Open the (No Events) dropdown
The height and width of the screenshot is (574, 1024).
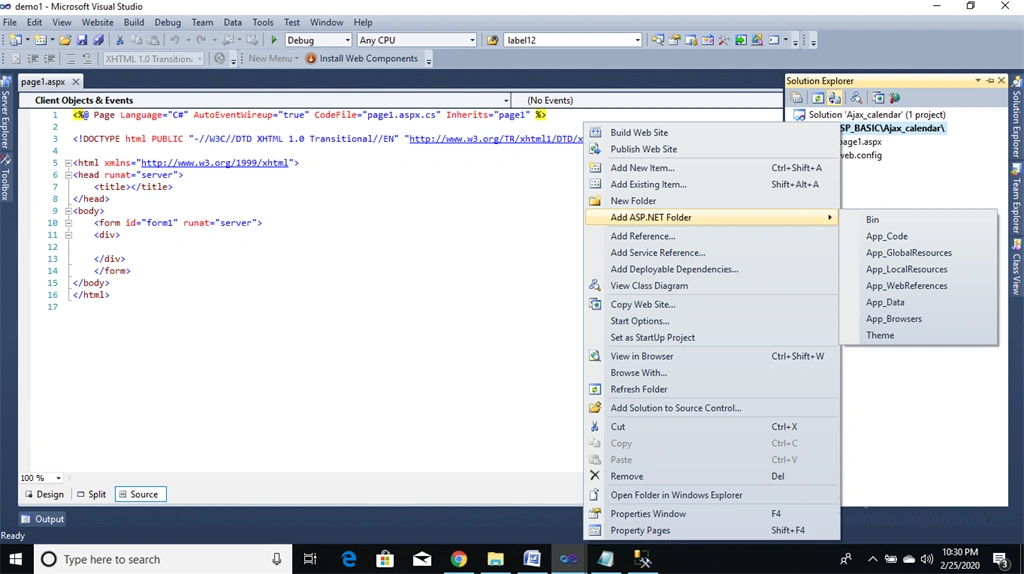click(647, 101)
